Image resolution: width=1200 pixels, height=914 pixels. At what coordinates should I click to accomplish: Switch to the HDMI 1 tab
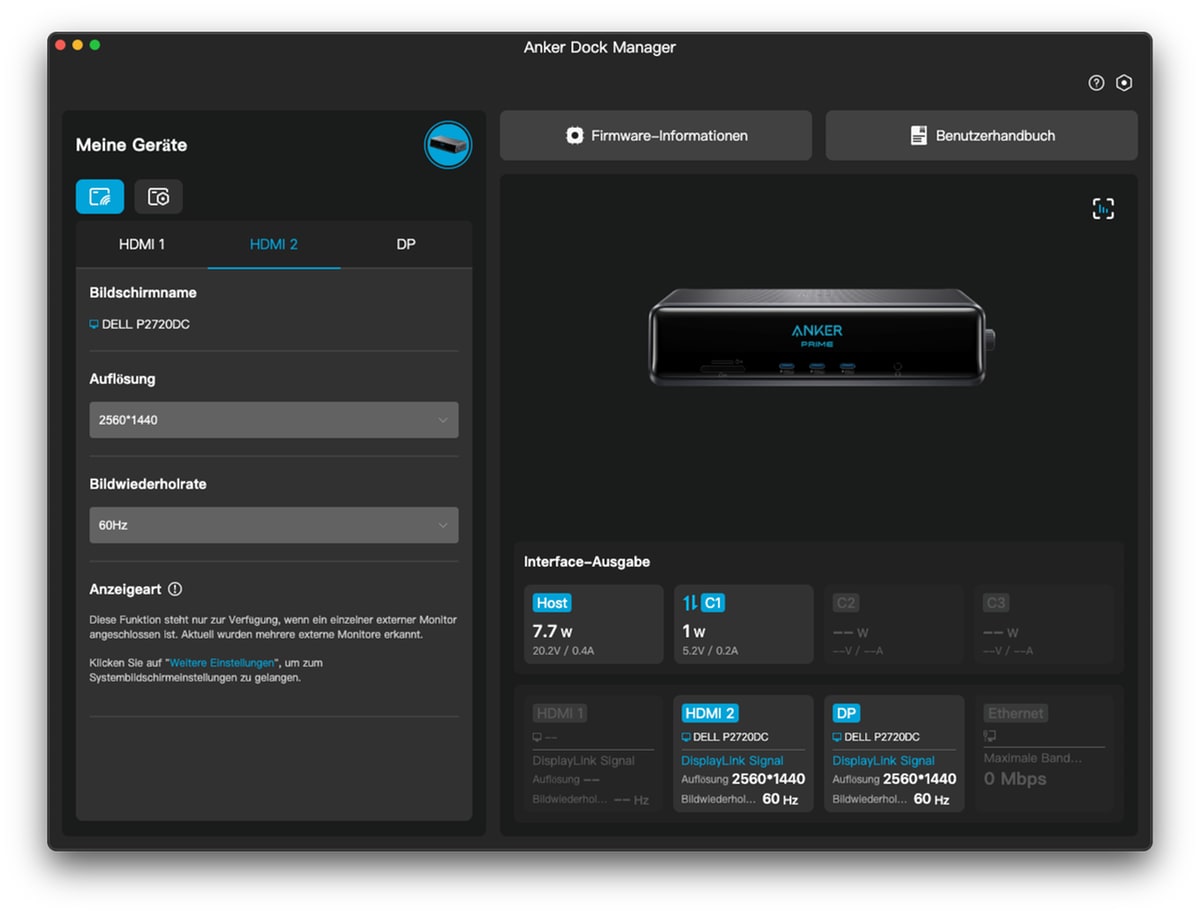click(142, 245)
